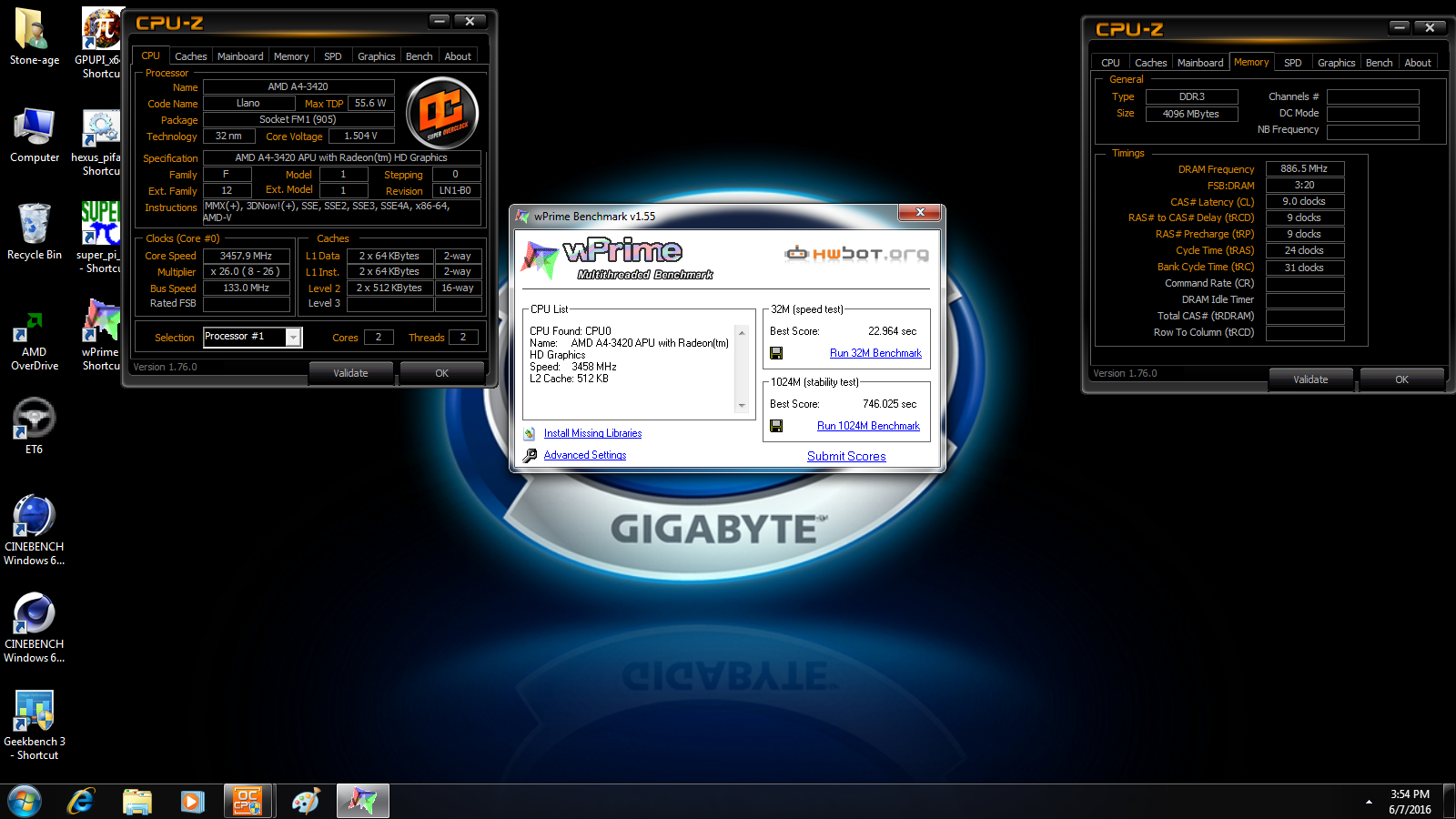Open Bench tab in right CPU-Z window
1456x819 pixels.
tap(1379, 63)
